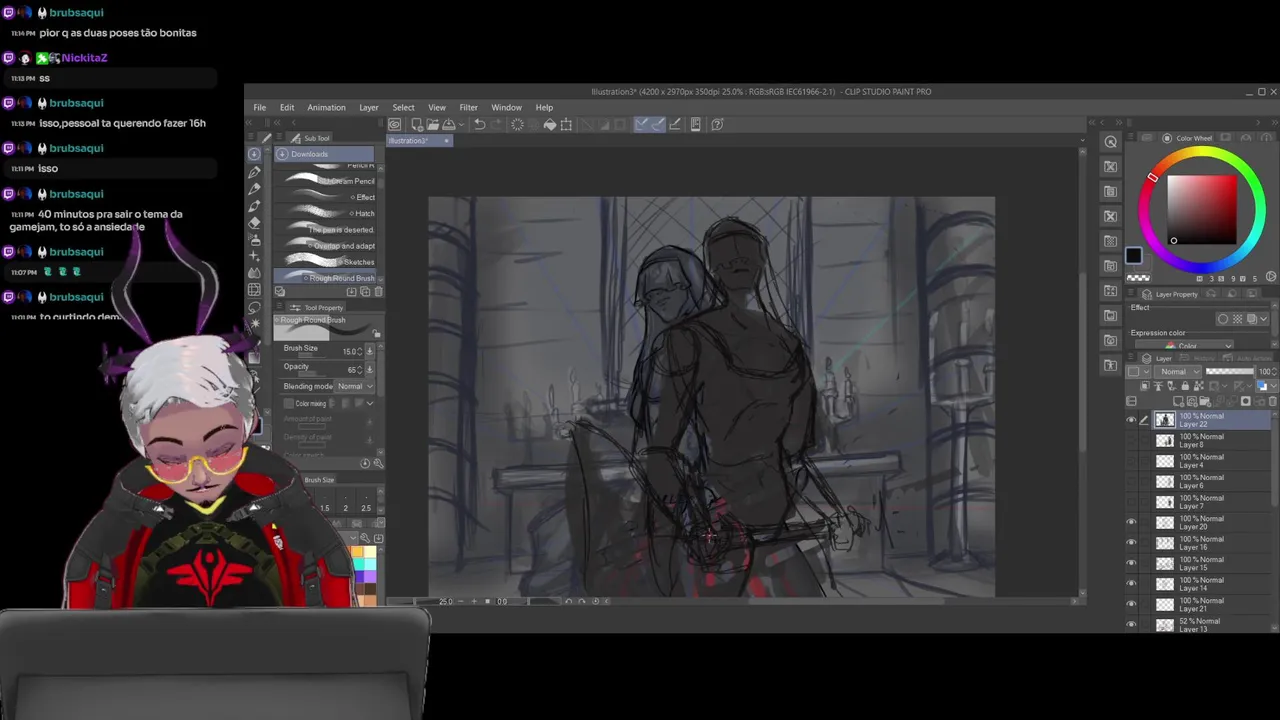Select the Lasso selection tool in the toolbox
The width and height of the screenshot is (1280, 720).
coord(254,306)
